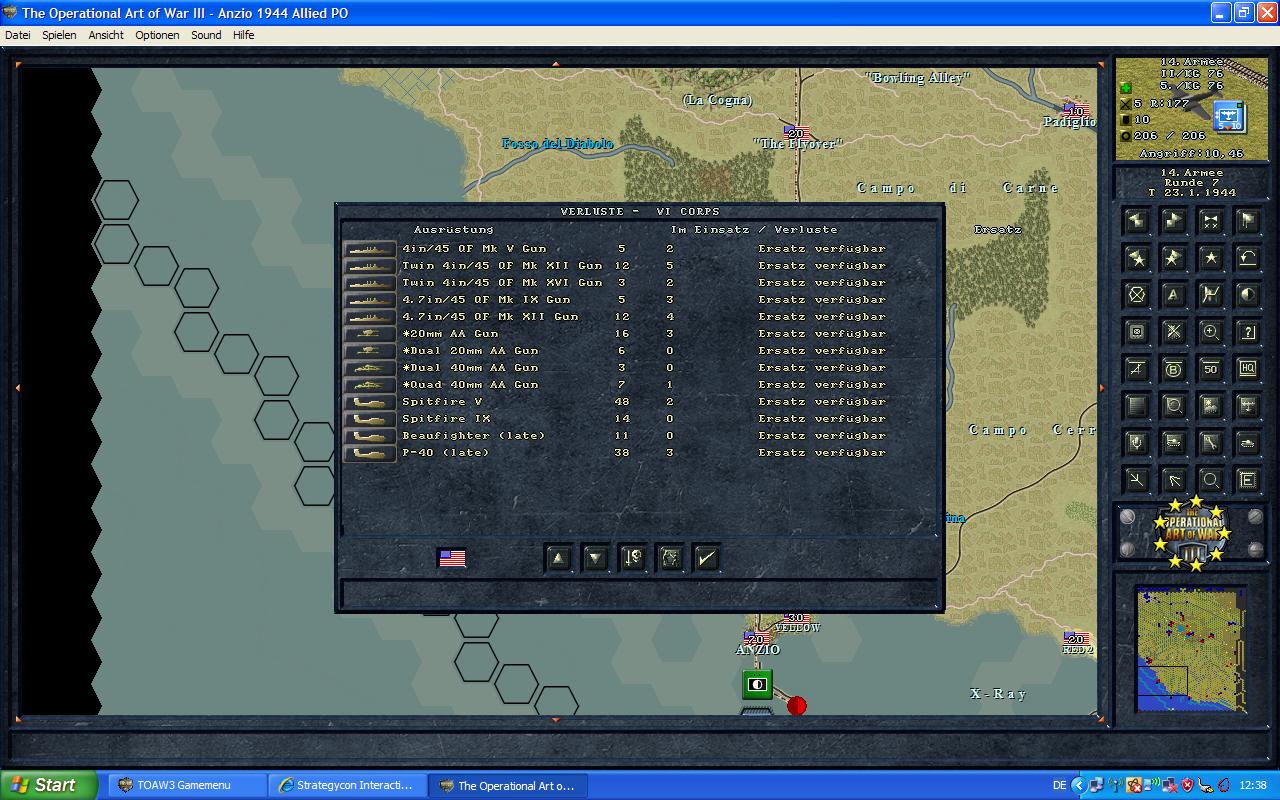The image size is (1280, 800).
Task: Click the red security shield tray icon
Action: pyautogui.click(x=1187, y=786)
